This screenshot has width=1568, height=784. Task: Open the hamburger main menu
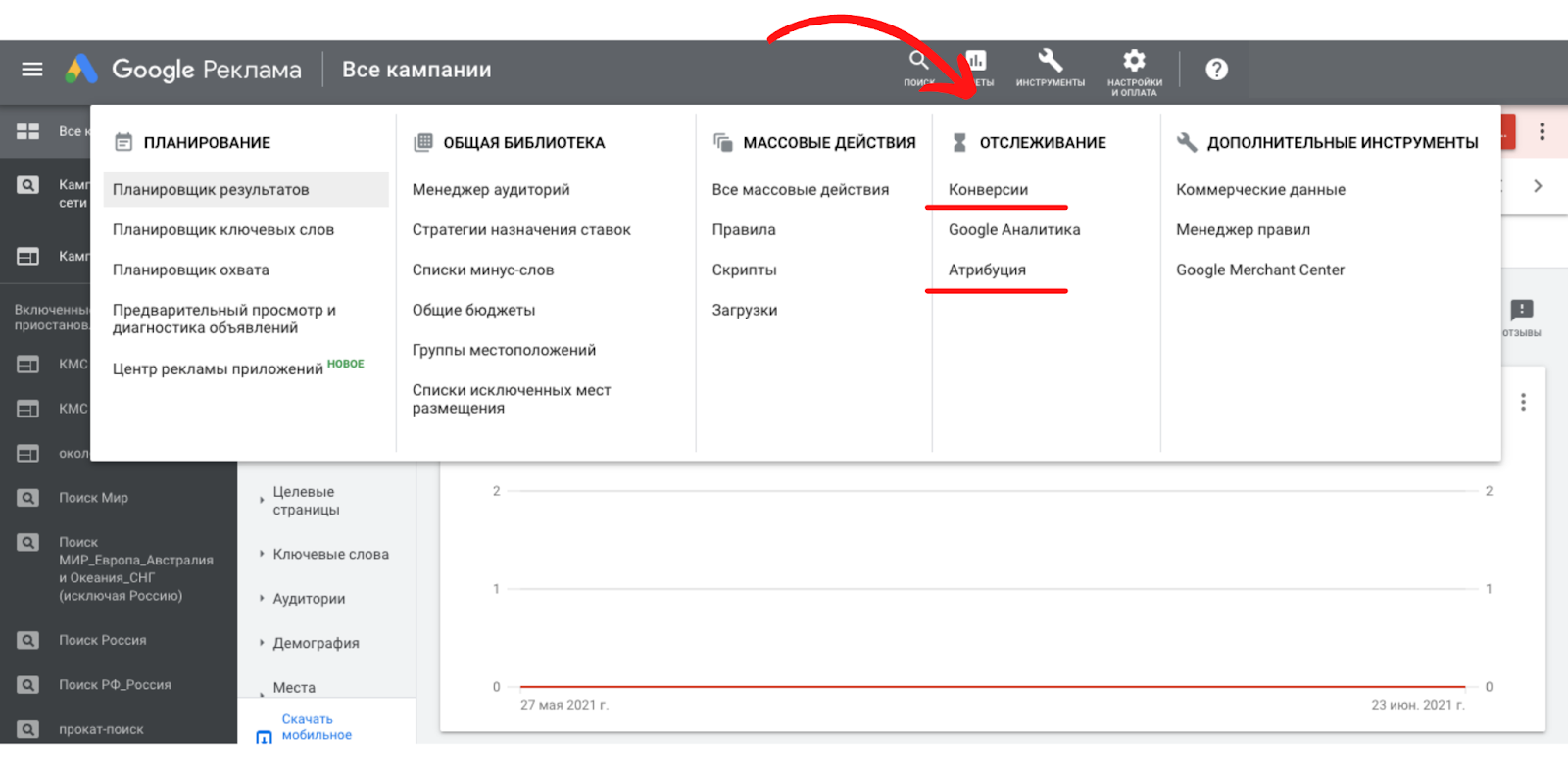32,70
